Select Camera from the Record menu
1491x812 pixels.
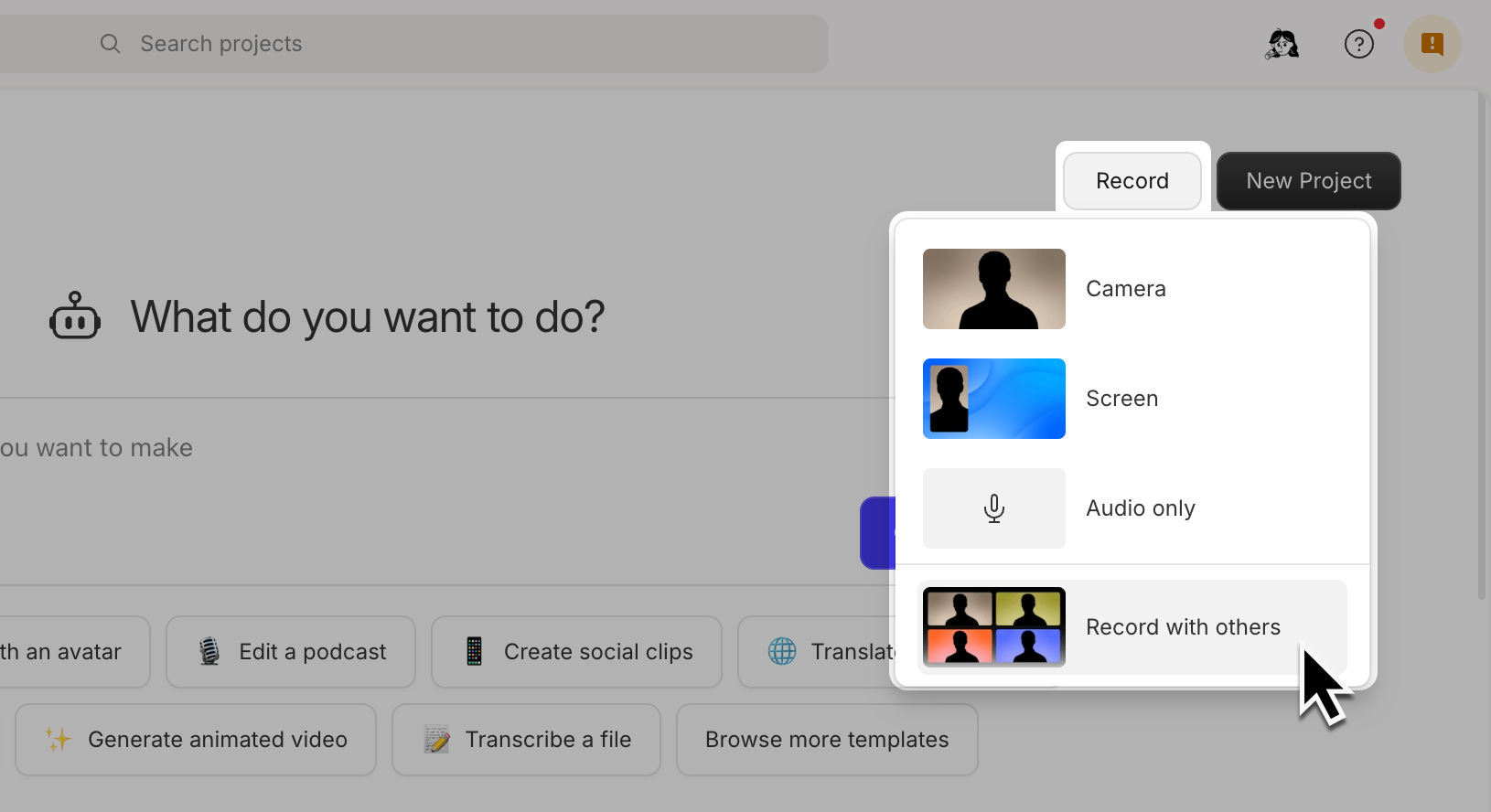[x=1125, y=289]
